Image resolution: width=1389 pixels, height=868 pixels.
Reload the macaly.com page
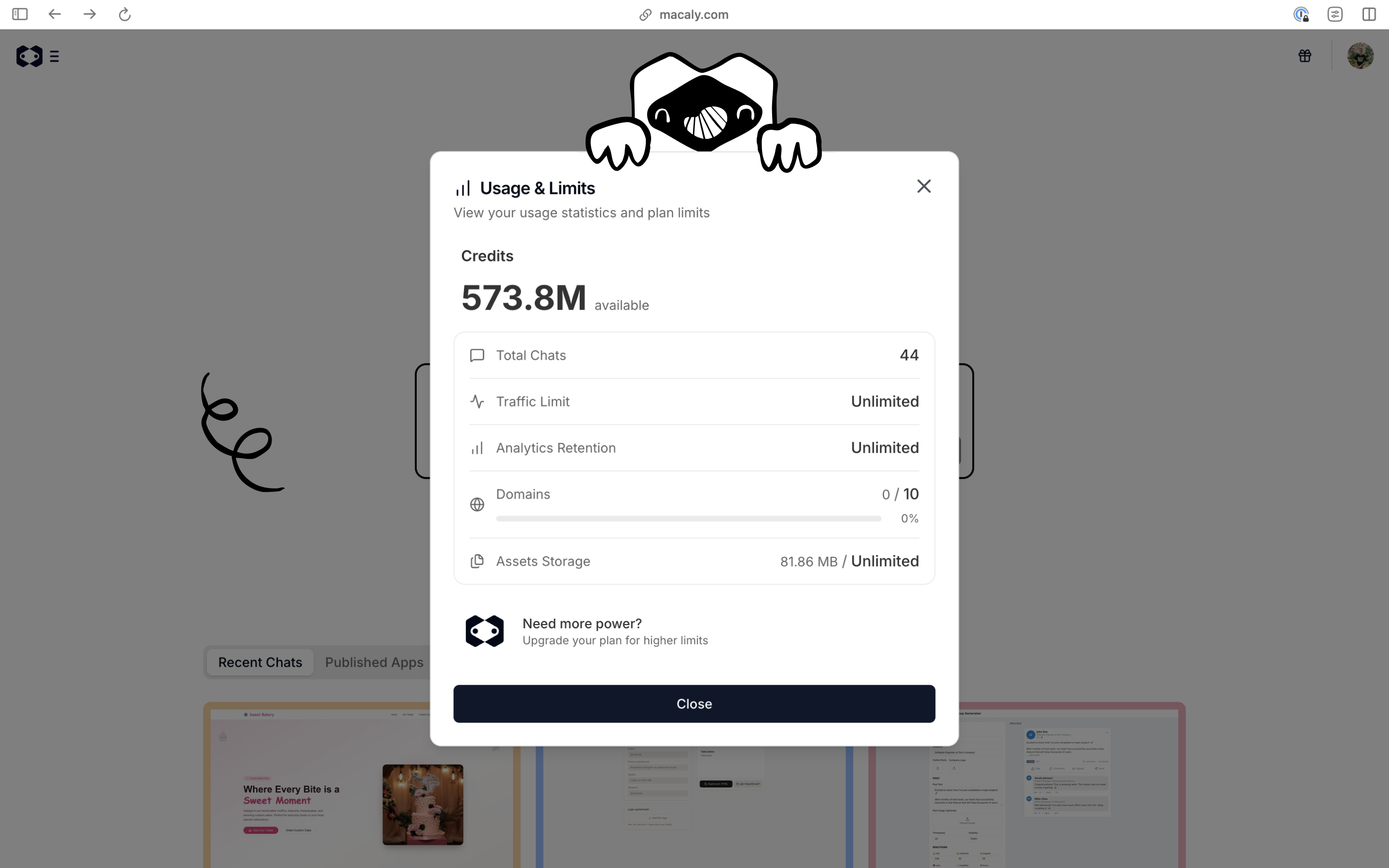124,14
